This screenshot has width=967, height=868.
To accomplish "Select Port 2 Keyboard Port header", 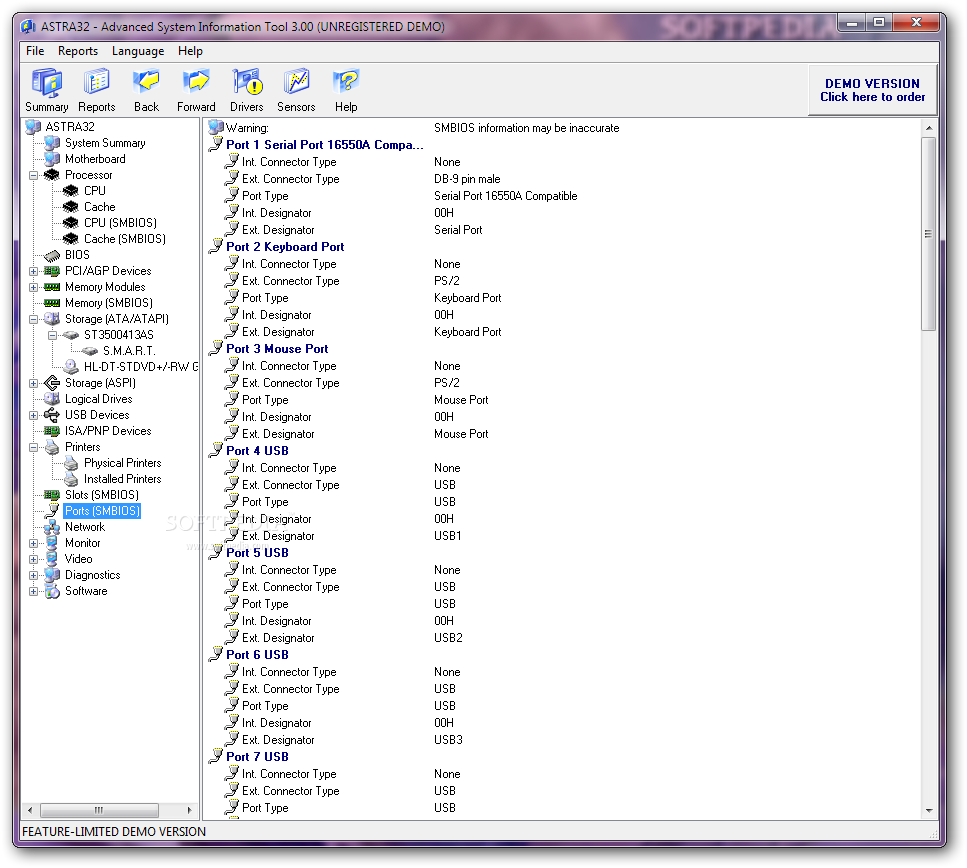I will [x=285, y=247].
